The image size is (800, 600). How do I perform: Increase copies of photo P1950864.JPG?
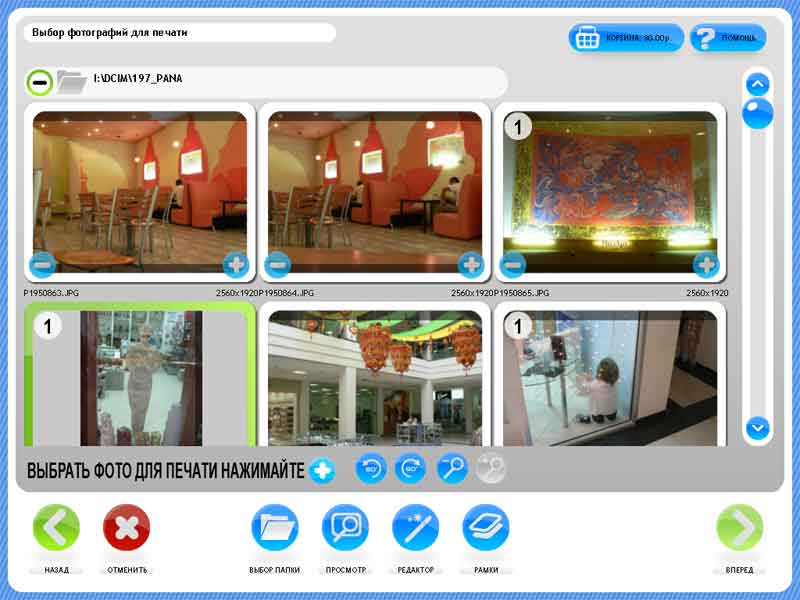(470, 265)
